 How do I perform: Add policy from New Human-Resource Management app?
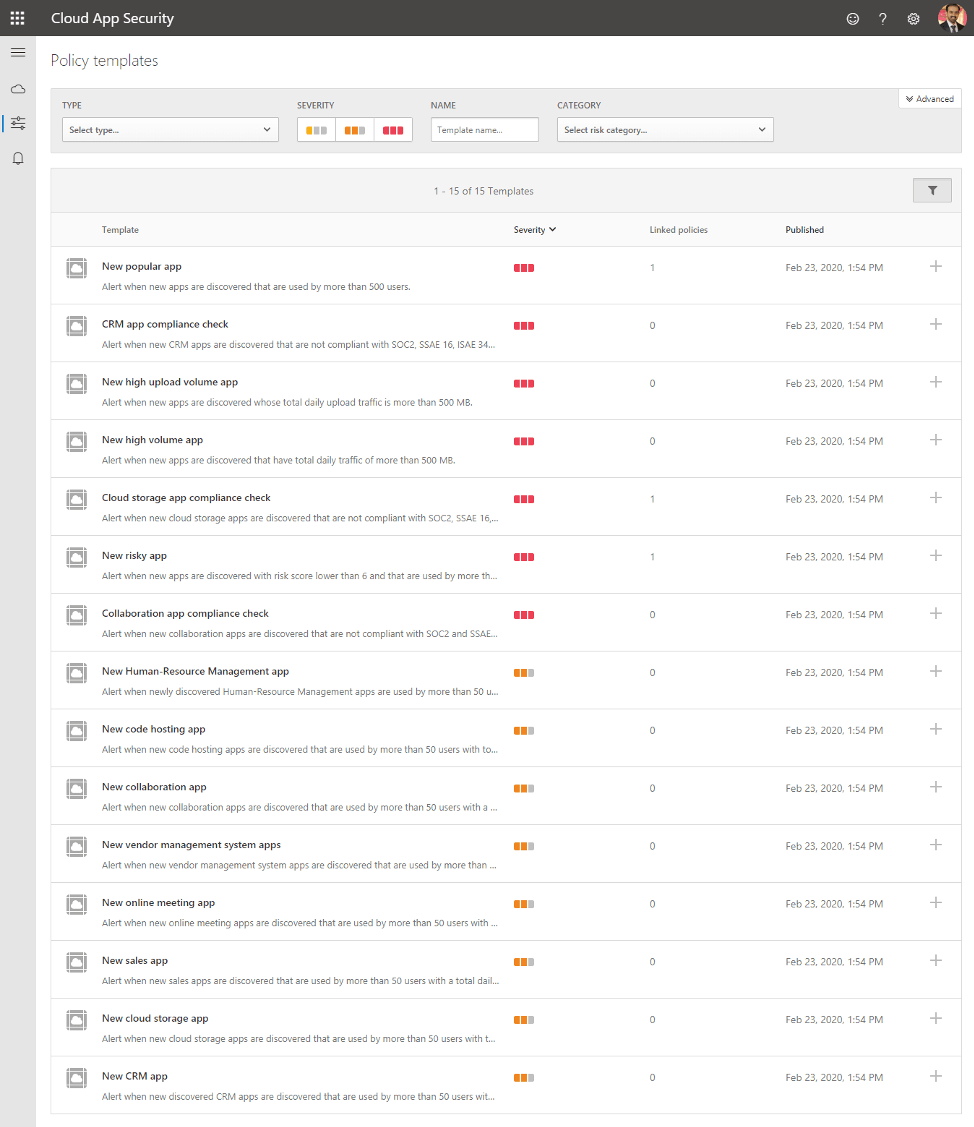point(936,671)
